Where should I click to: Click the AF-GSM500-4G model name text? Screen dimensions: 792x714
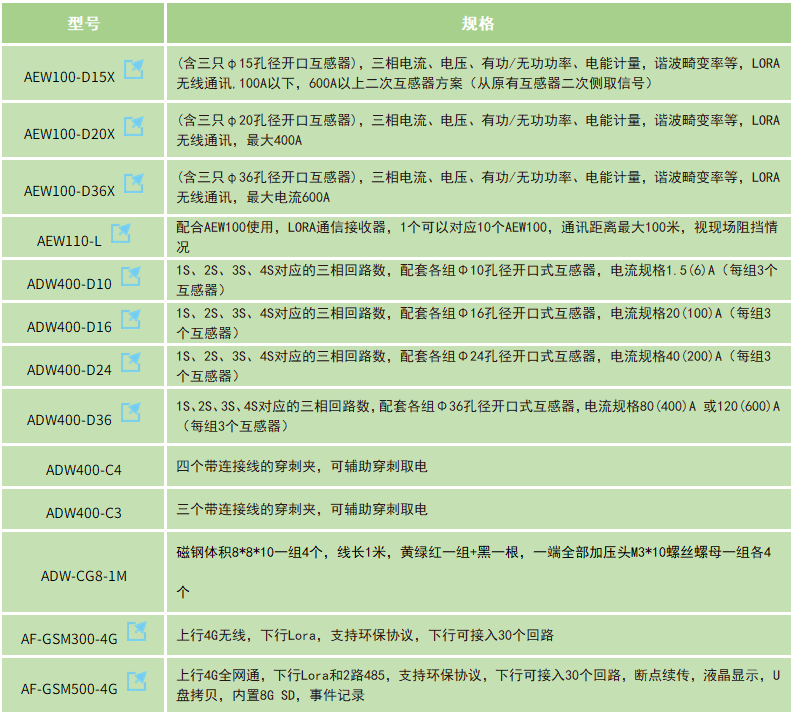(69, 689)
